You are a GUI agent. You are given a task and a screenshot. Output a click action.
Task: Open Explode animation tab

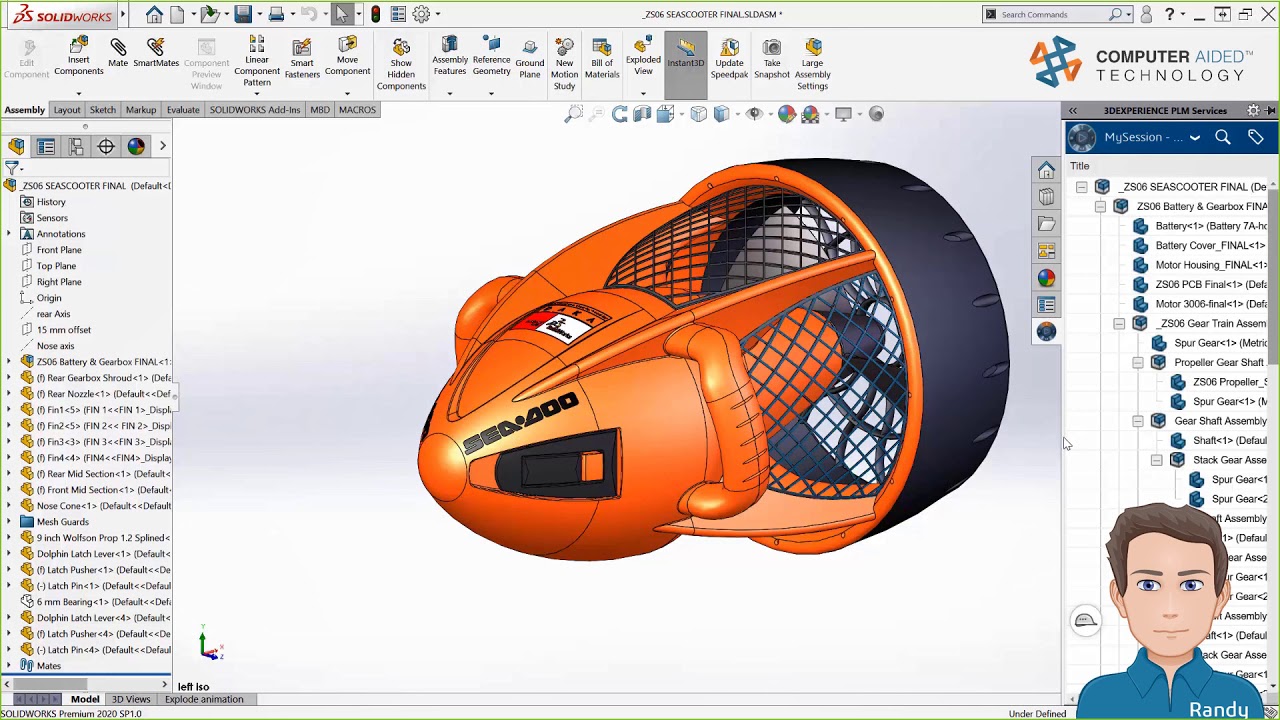pyautogui.click(x=204, y=699)
